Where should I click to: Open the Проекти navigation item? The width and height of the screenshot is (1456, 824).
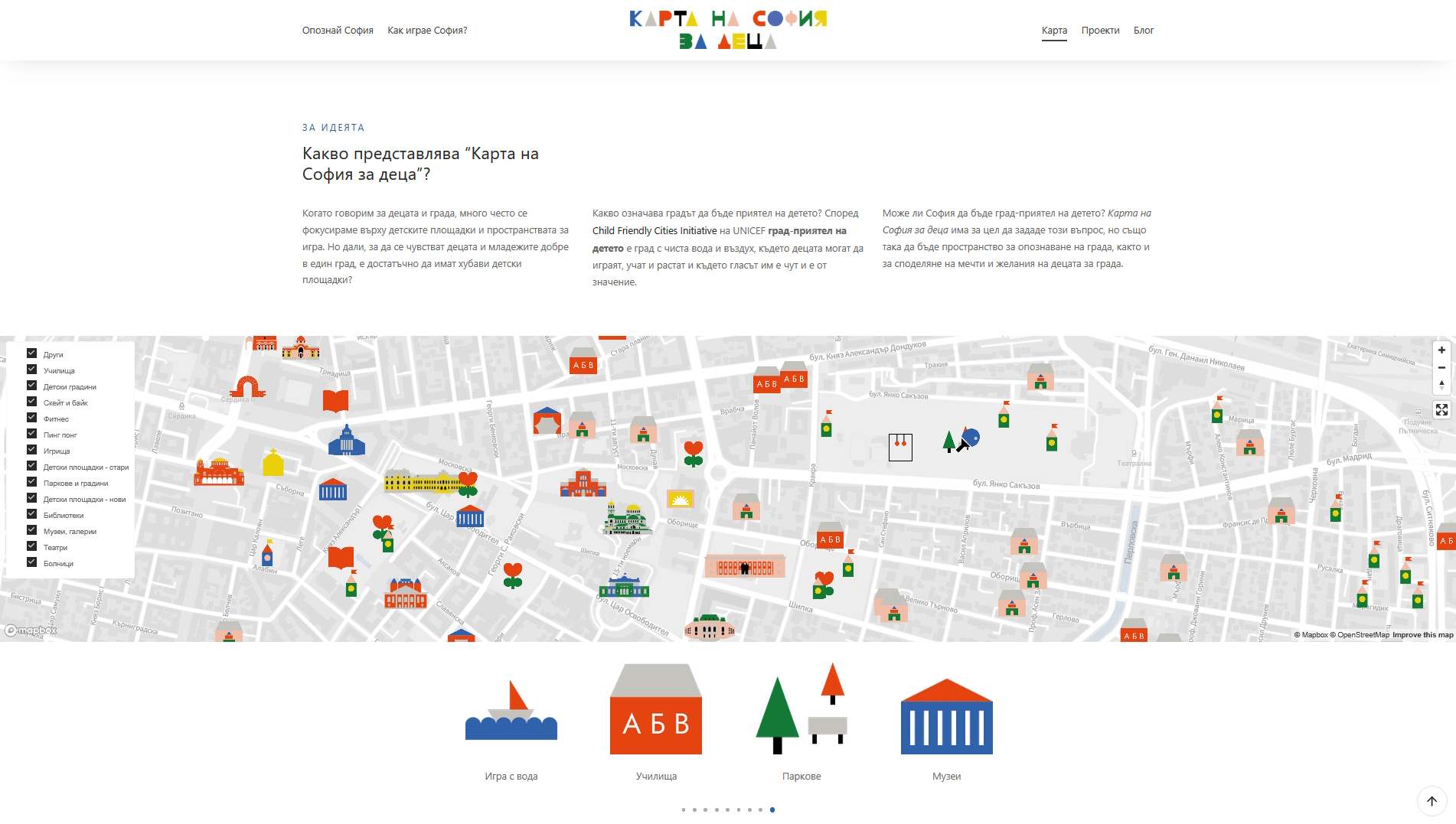pyautogui.click(x=1100, y=31)
